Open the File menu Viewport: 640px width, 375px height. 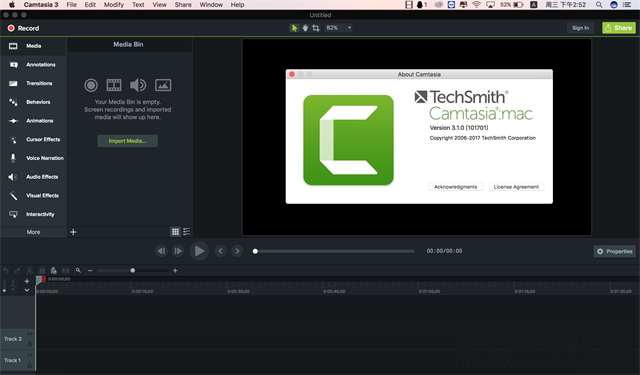tap(71, 5)
